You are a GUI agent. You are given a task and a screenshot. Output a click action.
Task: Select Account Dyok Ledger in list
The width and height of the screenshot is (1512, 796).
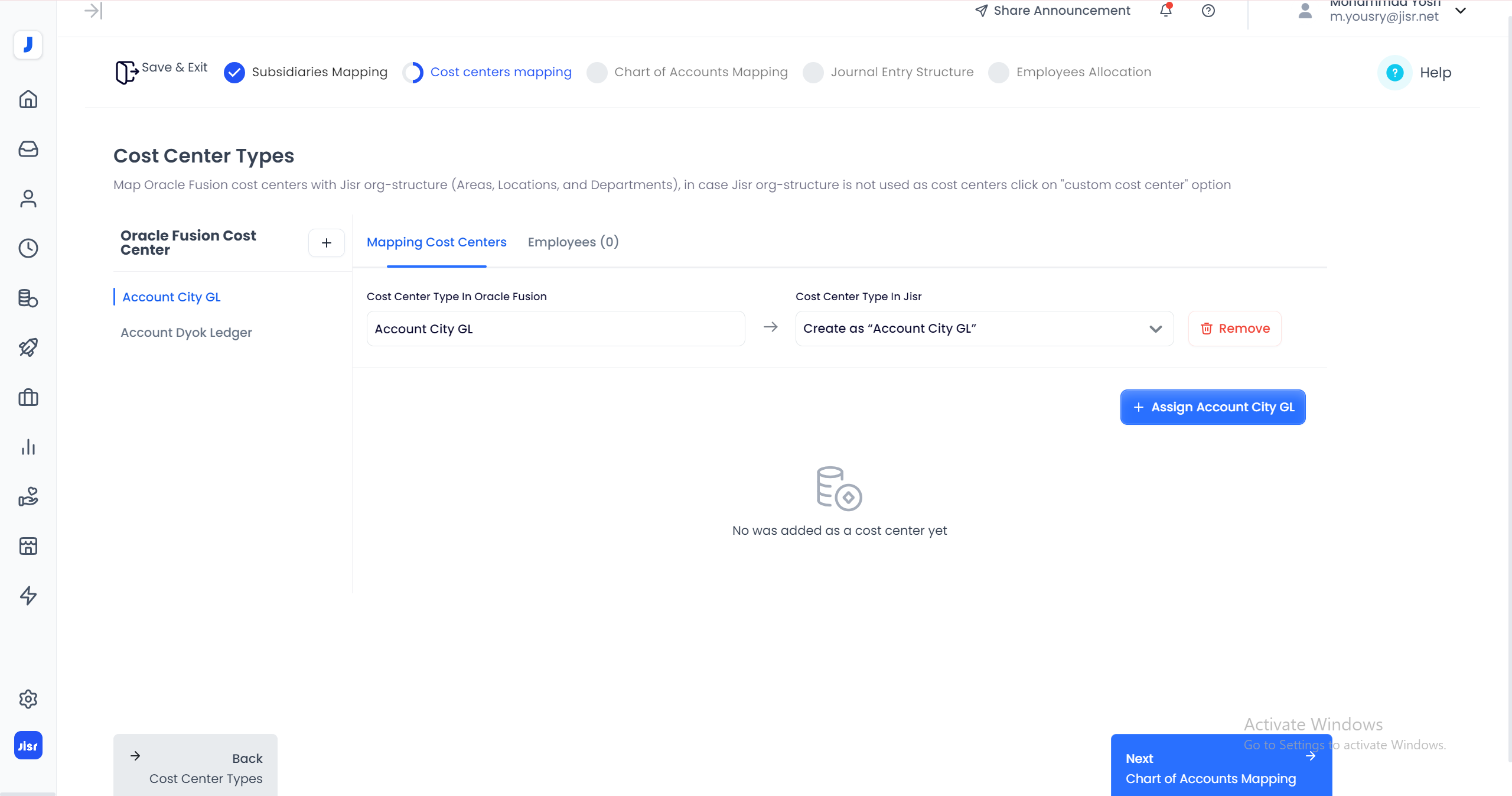(x=186, y=333)
